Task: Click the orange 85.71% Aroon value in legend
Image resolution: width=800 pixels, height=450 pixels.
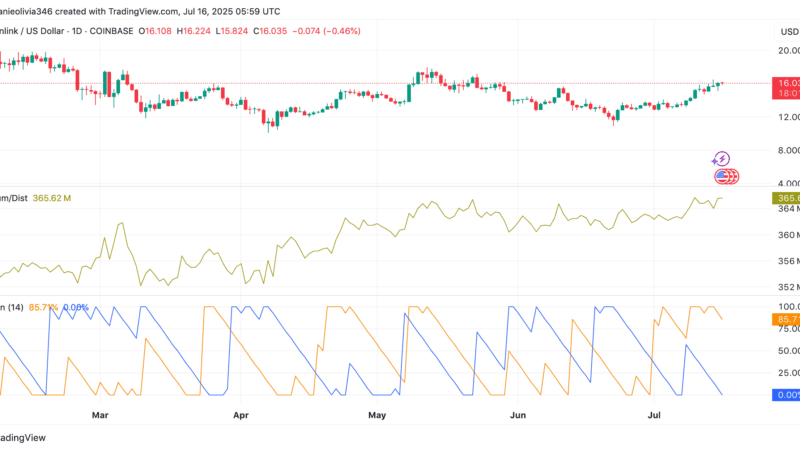Action: [43, 307]
